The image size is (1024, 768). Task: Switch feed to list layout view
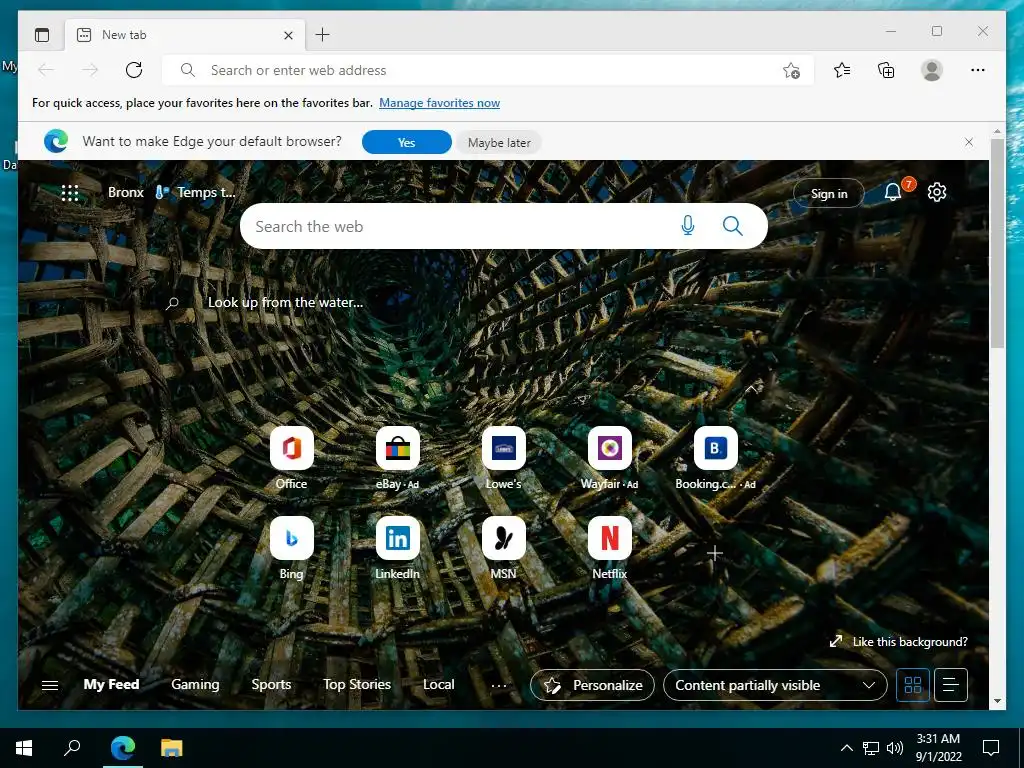pyautogui.click(x=951, y=685)
